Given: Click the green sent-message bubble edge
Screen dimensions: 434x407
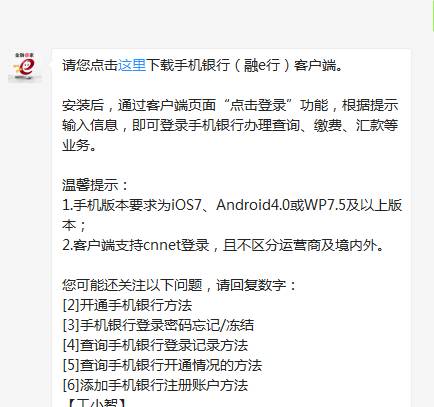Looking at the screenshot, I should [x=433, y=16].
